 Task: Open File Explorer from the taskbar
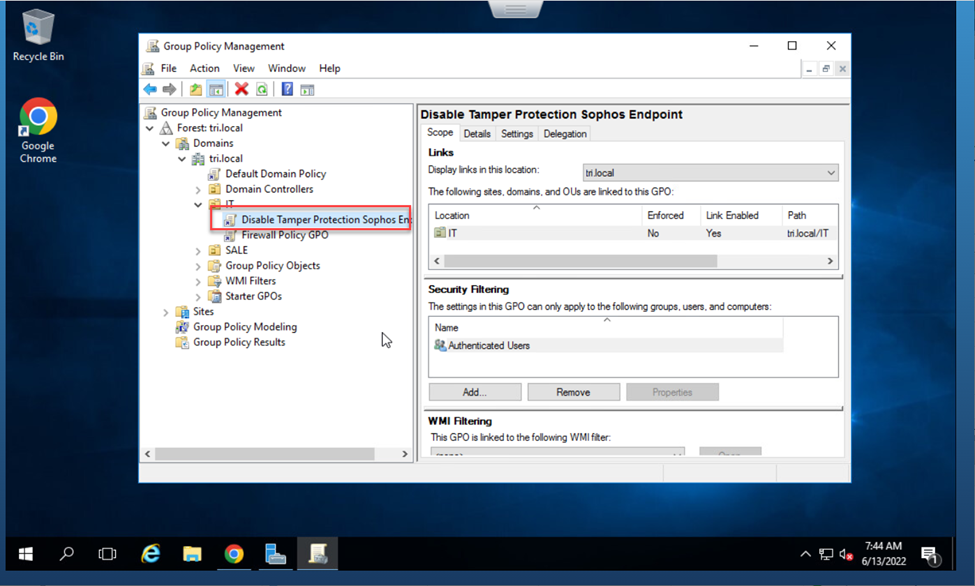point(192,554)
